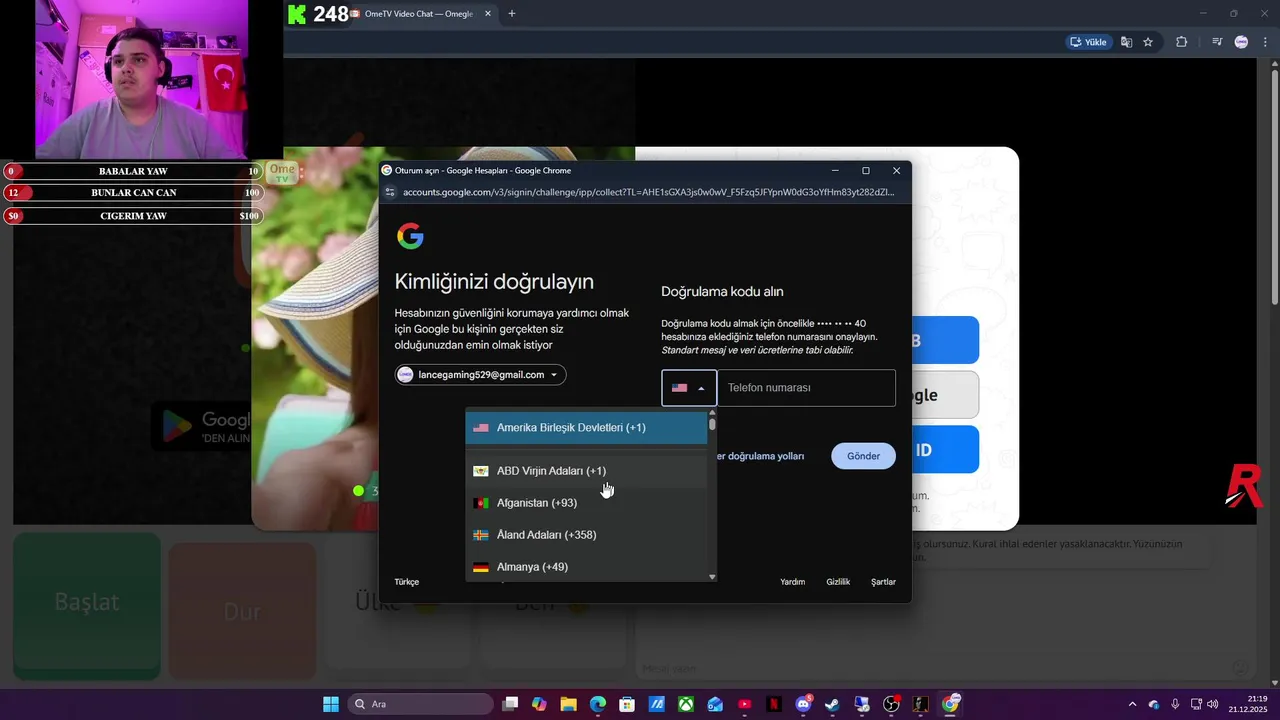The height and width of the screenshot is (720, 1280).
Task: Open the volume tray icon
Action: point(1213,704)
